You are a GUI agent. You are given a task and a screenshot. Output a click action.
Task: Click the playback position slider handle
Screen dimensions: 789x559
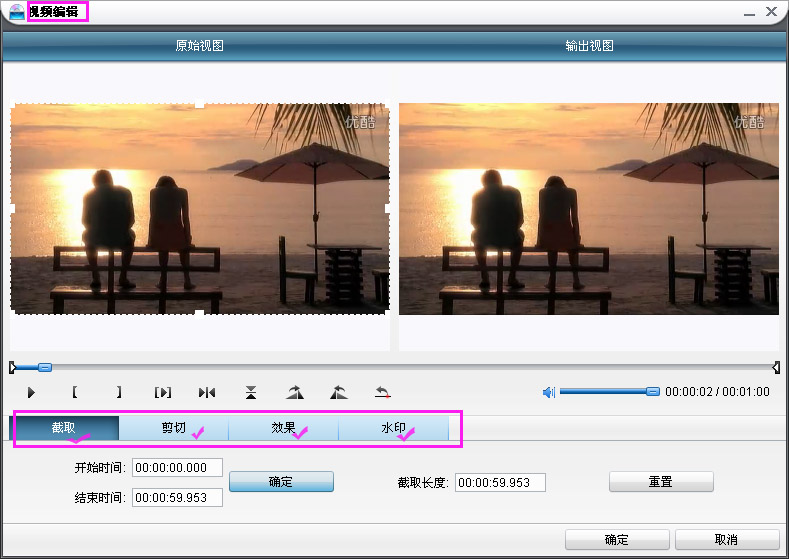[x=45, y=367]
